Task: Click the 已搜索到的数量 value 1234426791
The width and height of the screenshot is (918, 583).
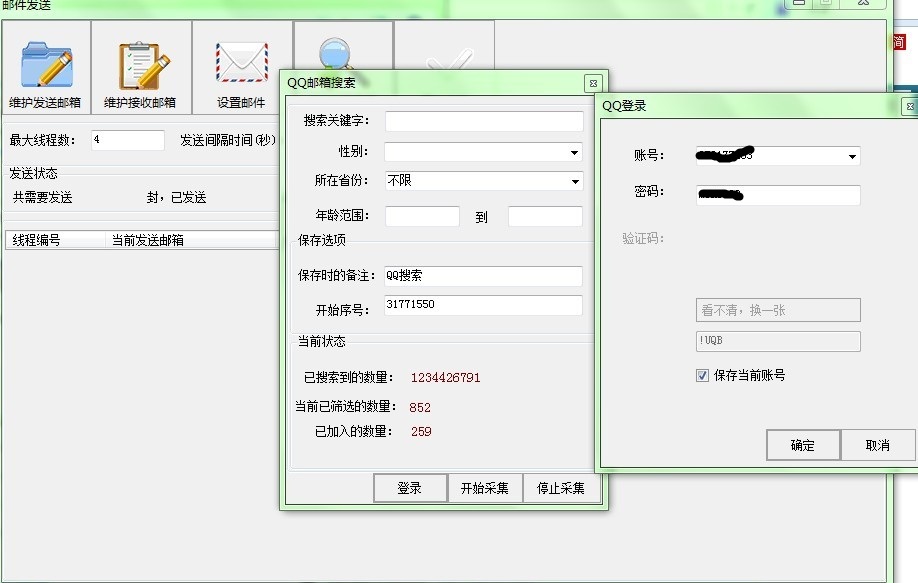Action: click(446, 378)
